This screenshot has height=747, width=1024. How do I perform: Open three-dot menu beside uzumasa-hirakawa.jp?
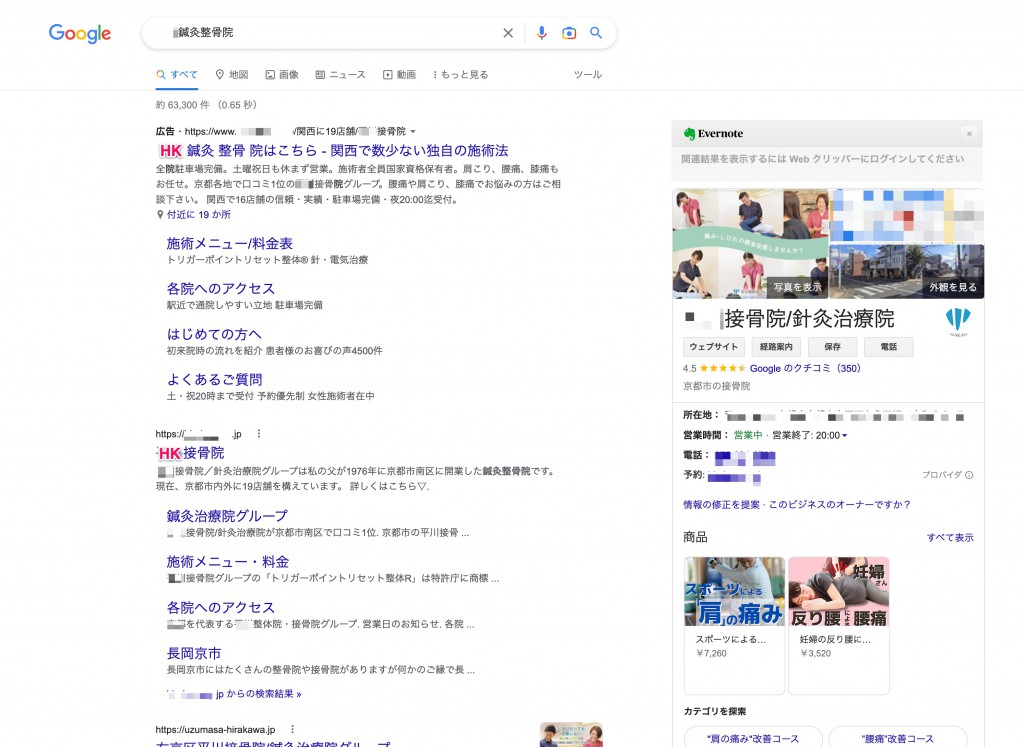click(x=292, y=729)
